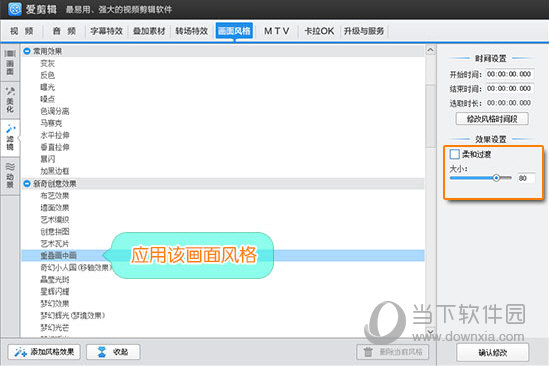Image resolution: width=549 pixels, height=366 pixels.
Task: Select the 创意拼图 item
Action: (x=55, y=231)
